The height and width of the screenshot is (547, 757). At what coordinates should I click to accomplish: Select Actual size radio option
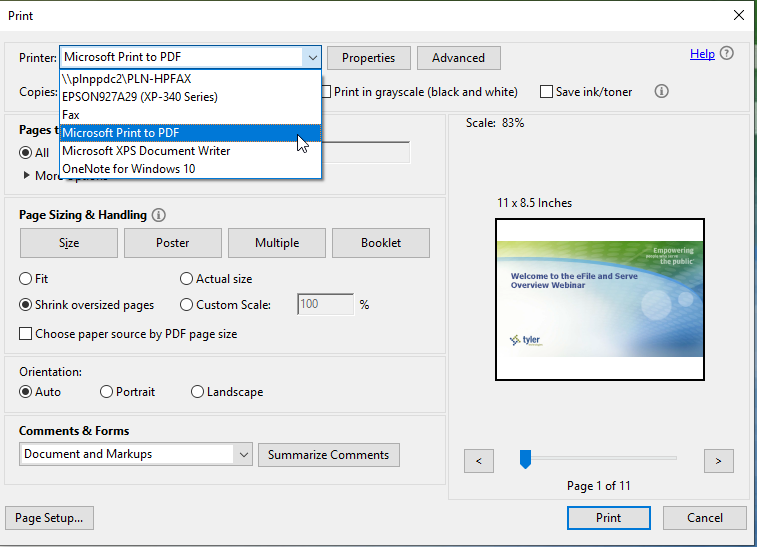click(x=186, y=279)
